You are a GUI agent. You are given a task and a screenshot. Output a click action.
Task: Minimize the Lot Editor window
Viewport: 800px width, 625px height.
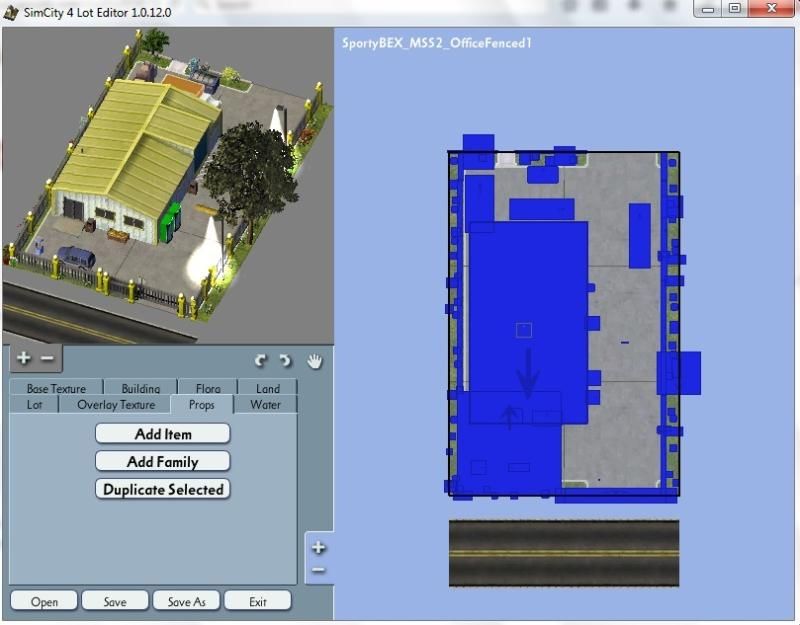click(708, 9)
